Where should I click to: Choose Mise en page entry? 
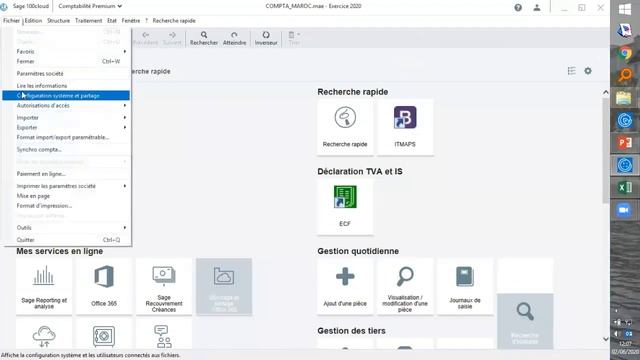tap(67, 196)
